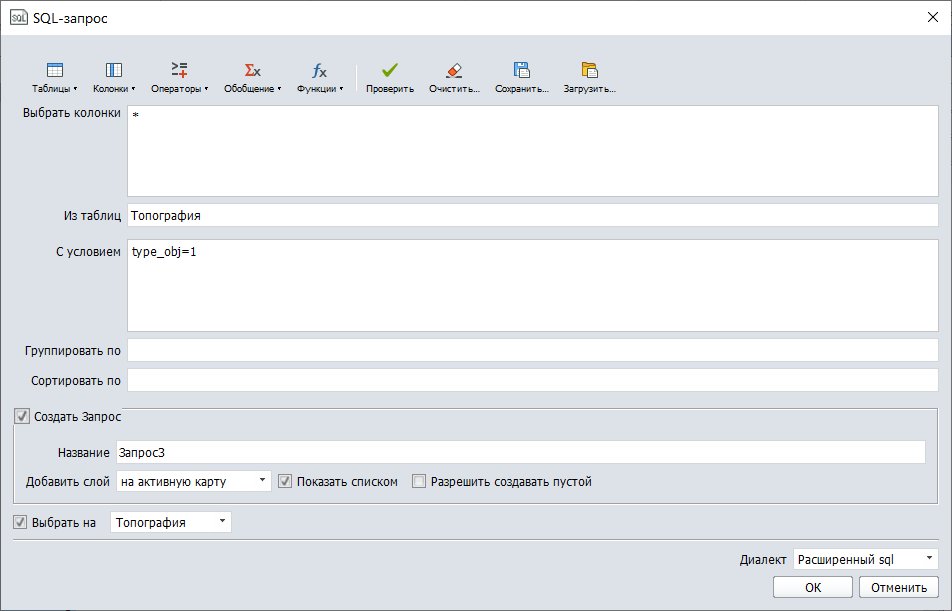Toggle the Показать списком checkbox
952x611 pixels.
pos(285,481)
